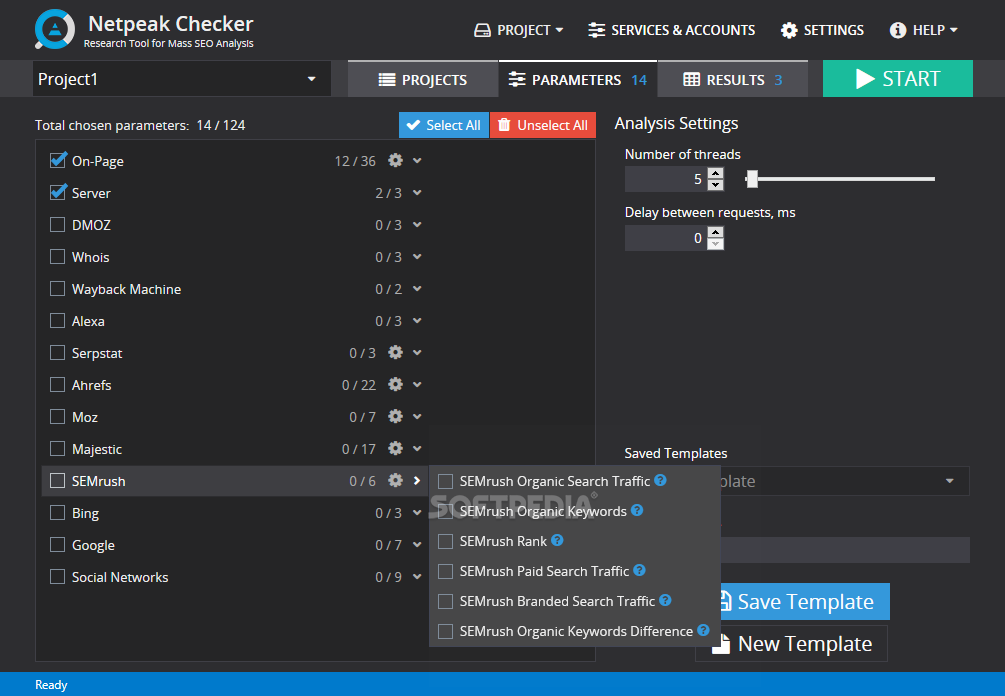Collapse the SEMrush submenu arrow
Screen dimensions: 1005x696
coord(417,481)
